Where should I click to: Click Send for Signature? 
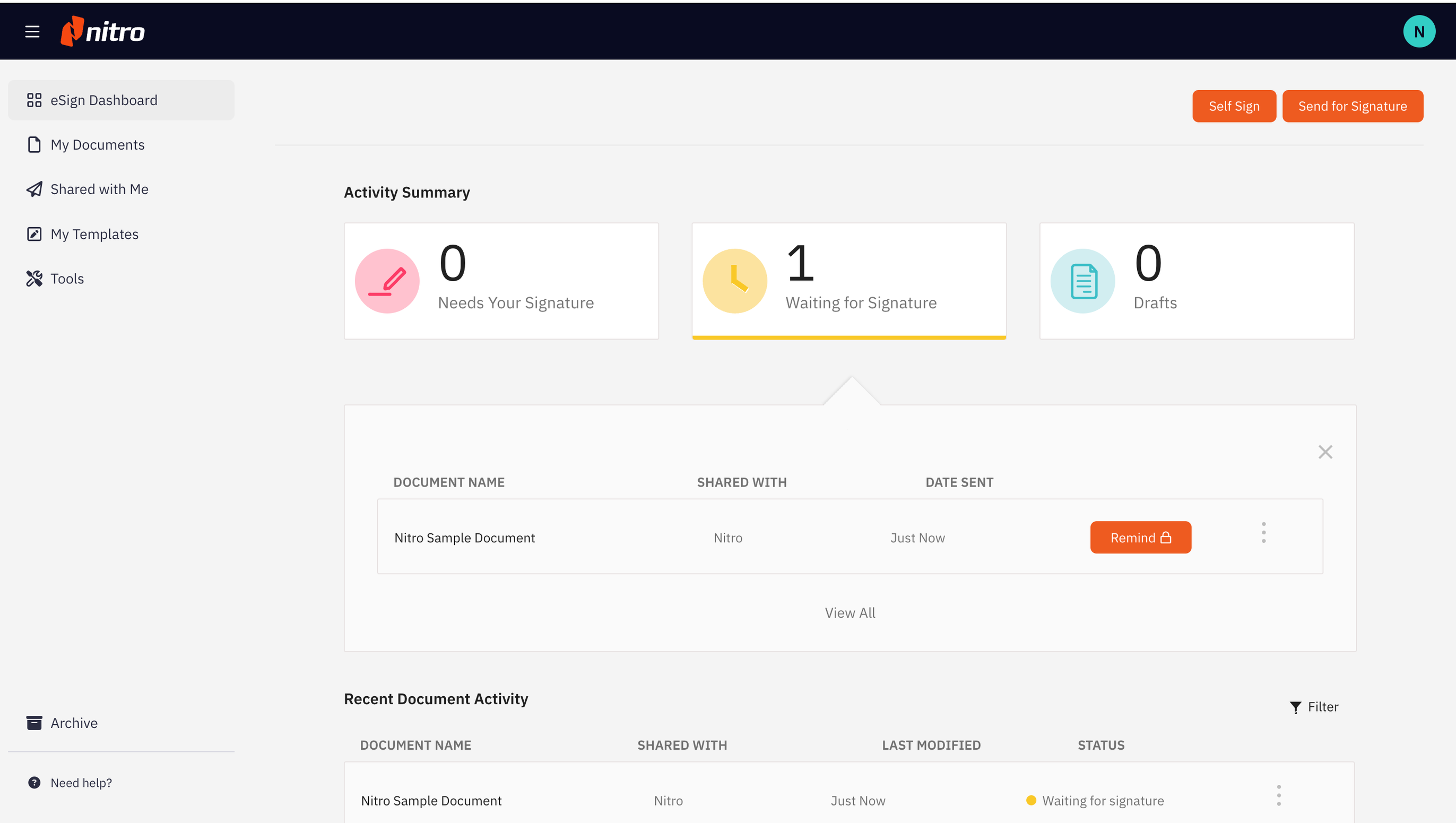pos(1353,106)
